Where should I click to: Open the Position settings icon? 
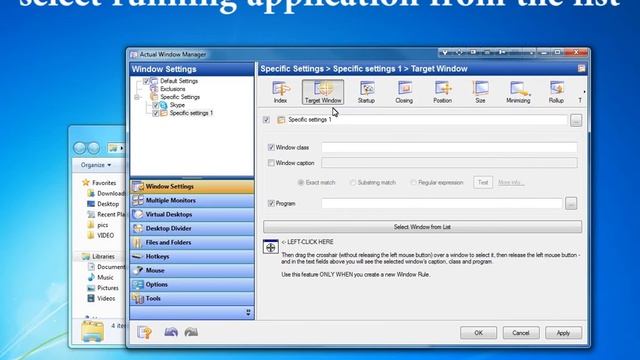point(442,92)
